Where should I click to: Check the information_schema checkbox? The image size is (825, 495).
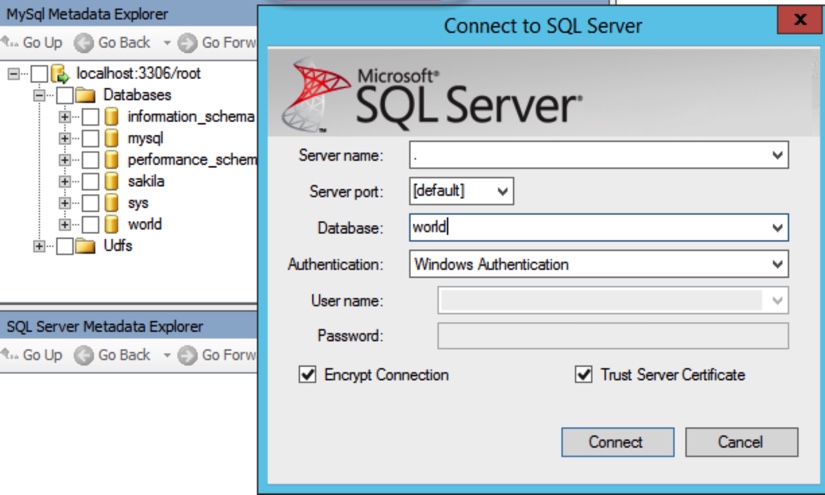90,117
